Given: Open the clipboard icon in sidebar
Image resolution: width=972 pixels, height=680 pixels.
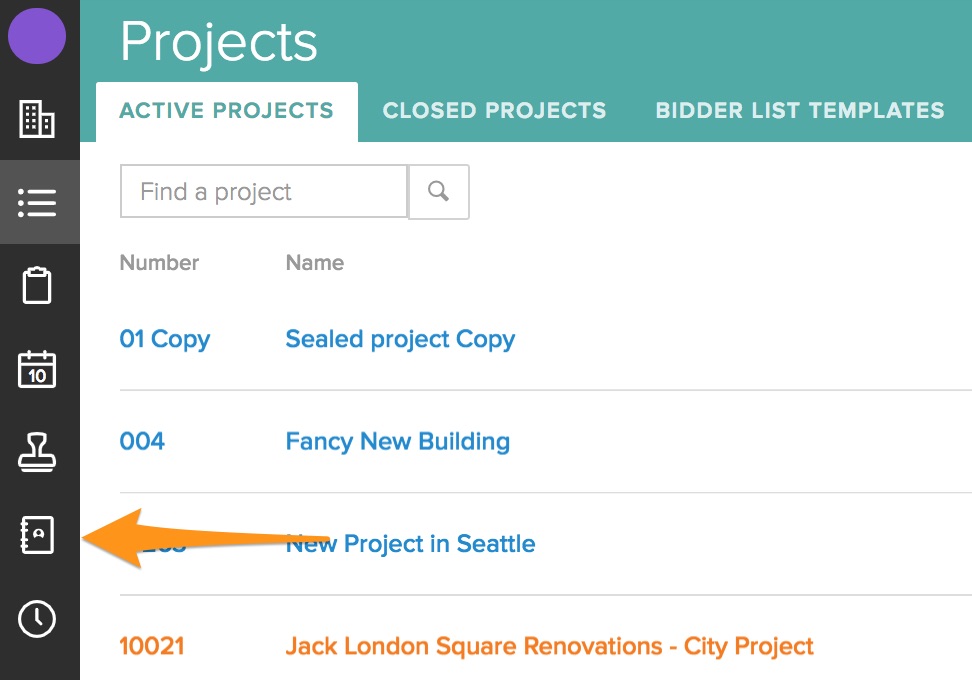Looking at the screenshot, I should tap(38, 286).
